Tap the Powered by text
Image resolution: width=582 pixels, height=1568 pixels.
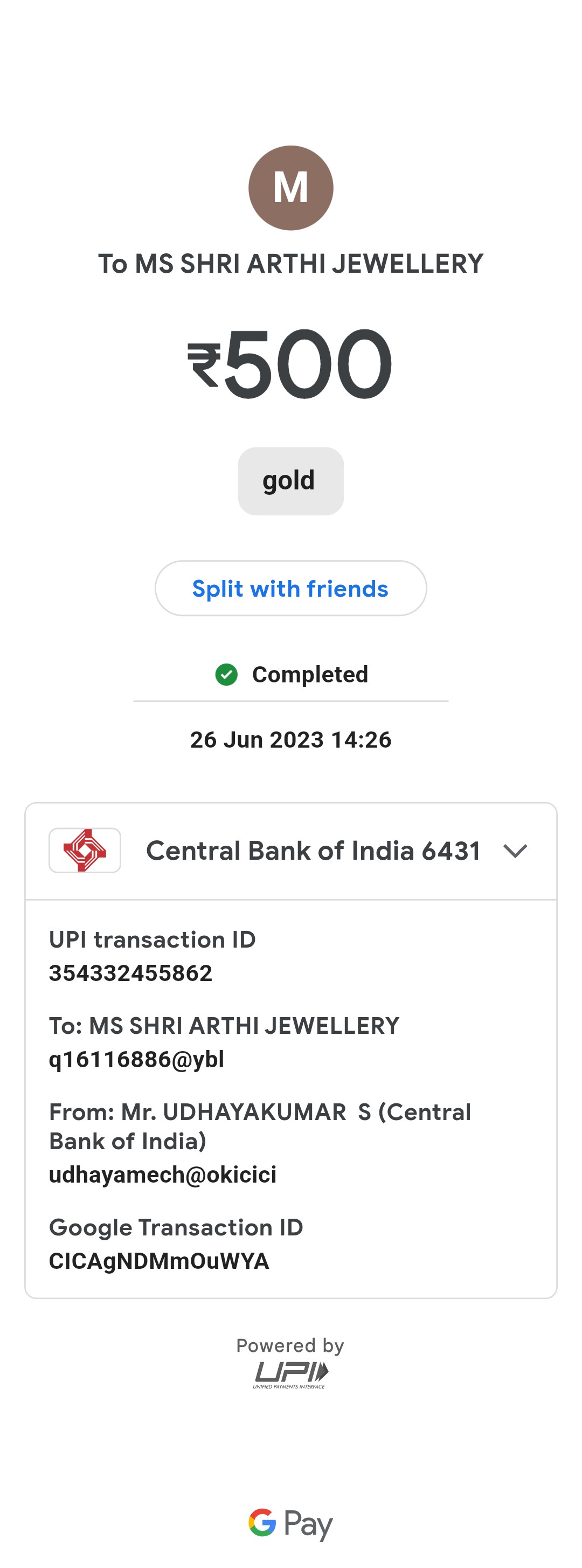click(x=290, y=1345)
